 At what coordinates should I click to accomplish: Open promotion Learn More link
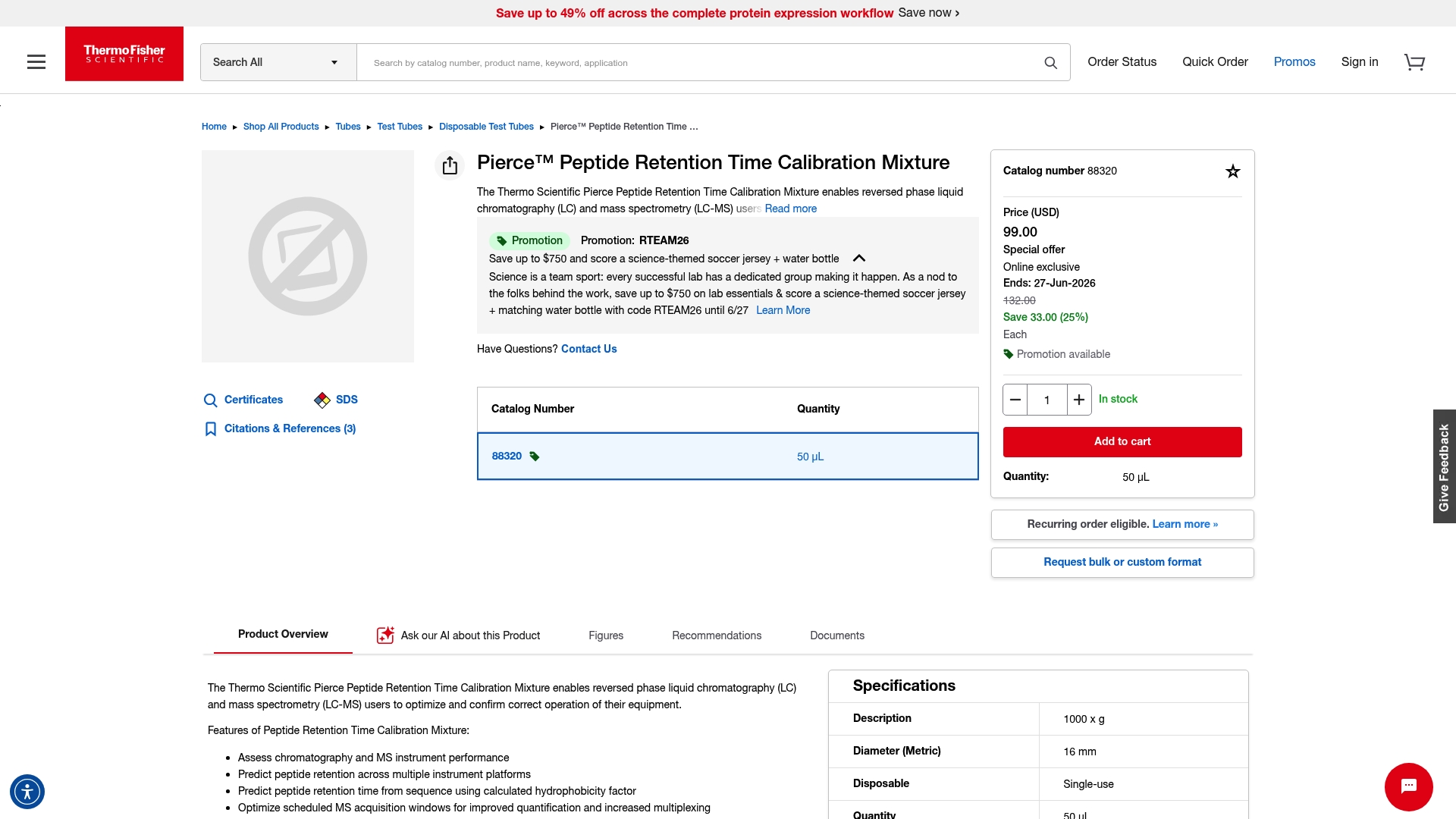783,310
